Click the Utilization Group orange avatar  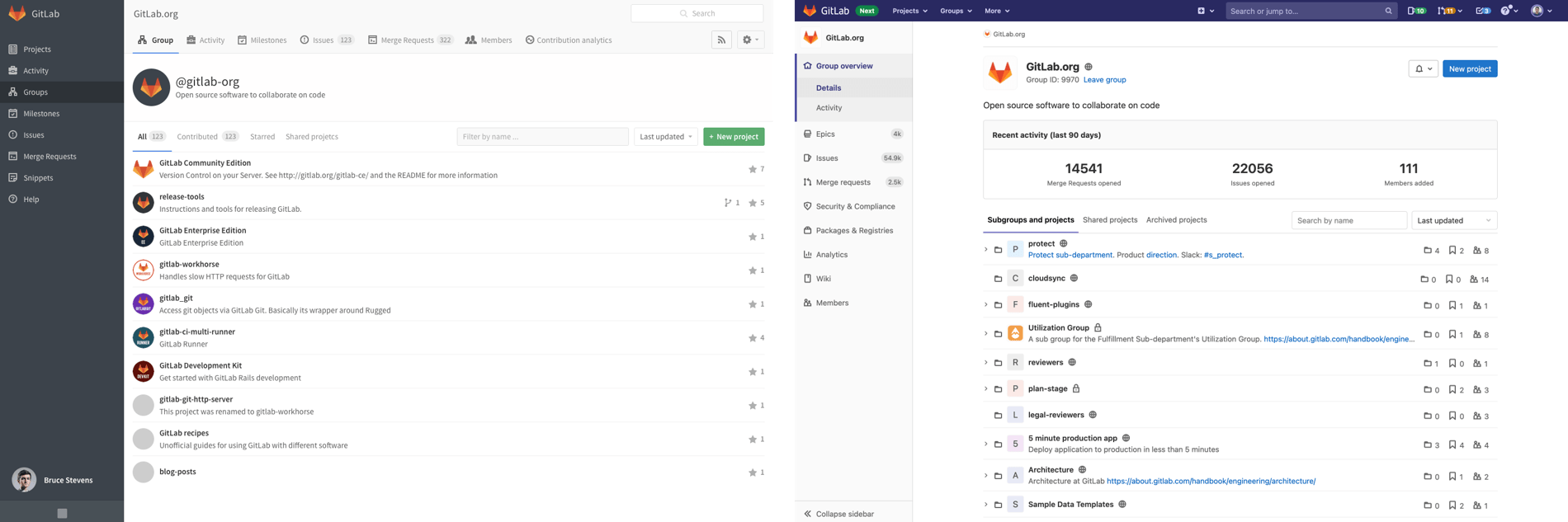click(x=1015, y=333)
